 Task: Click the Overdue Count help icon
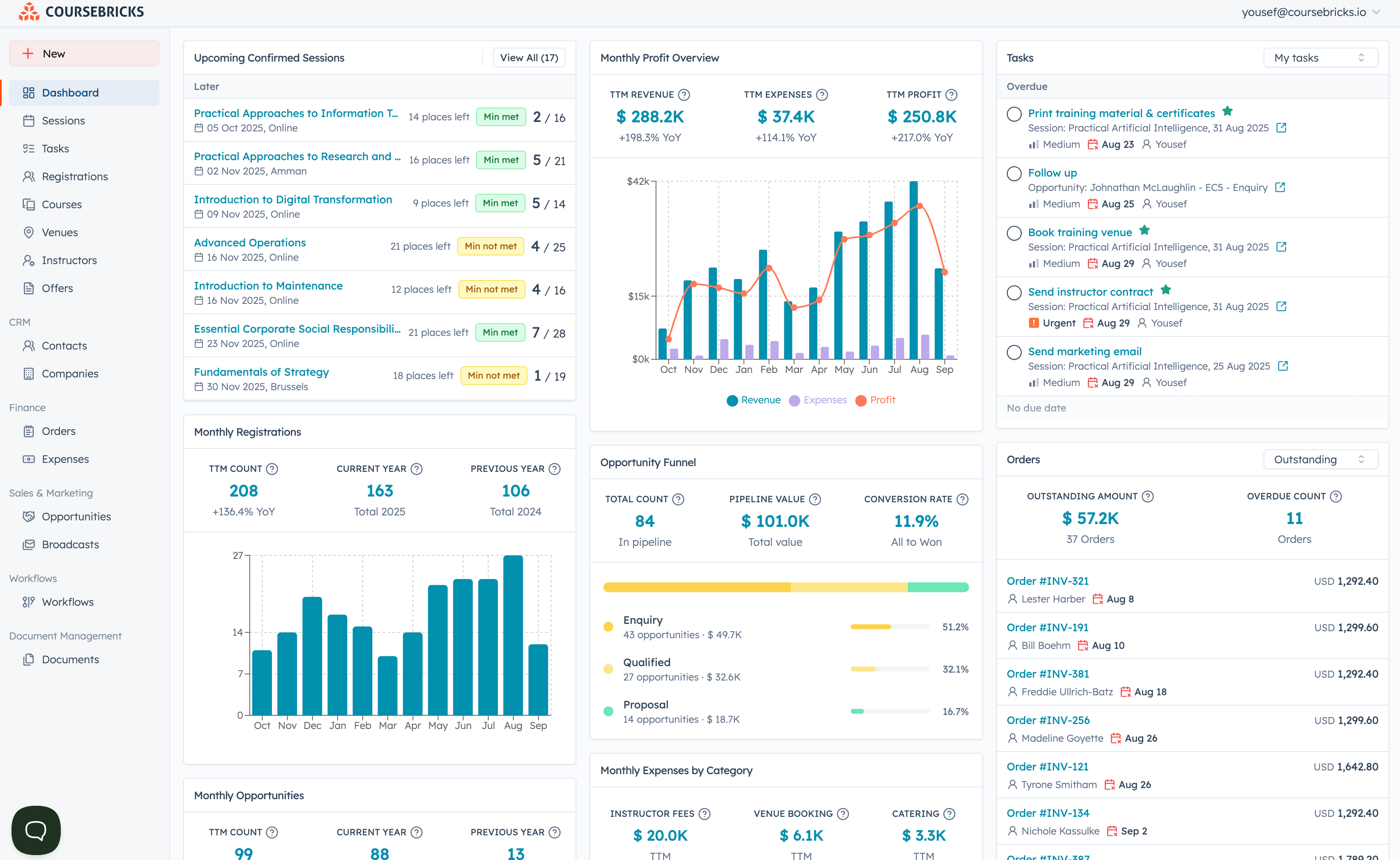tap(1336, 496)
